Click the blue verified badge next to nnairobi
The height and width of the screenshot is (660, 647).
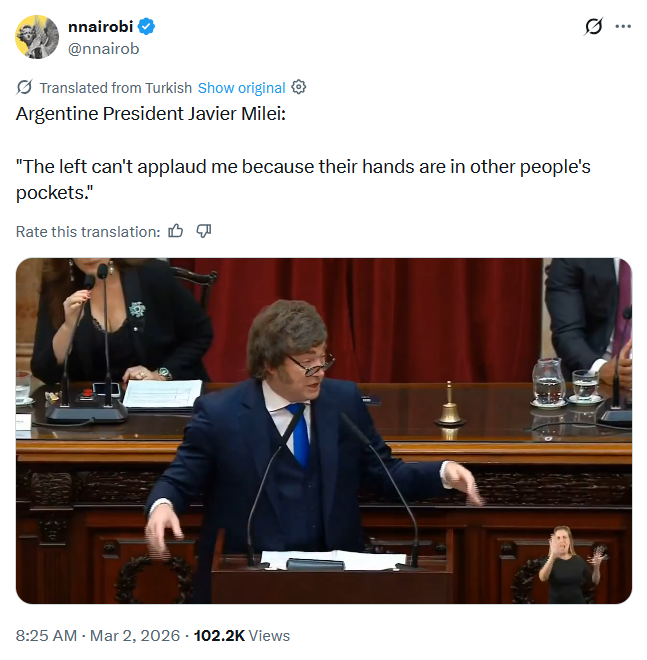(x=147, y=27)
